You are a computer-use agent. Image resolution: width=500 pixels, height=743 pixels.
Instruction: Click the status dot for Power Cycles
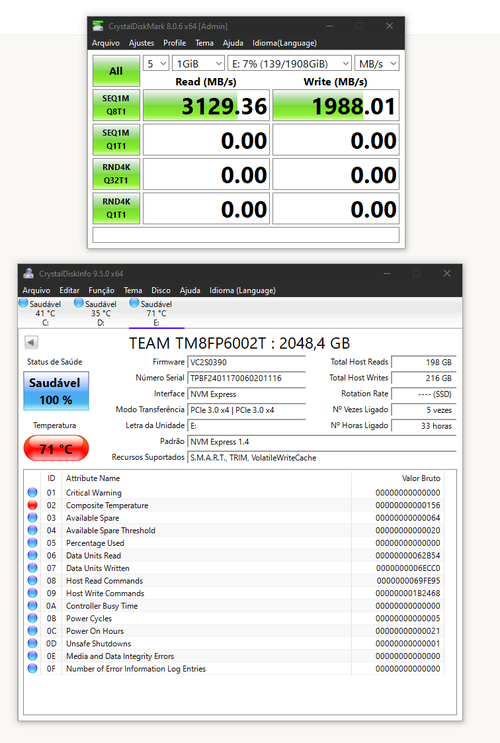[x=32, y=618]
